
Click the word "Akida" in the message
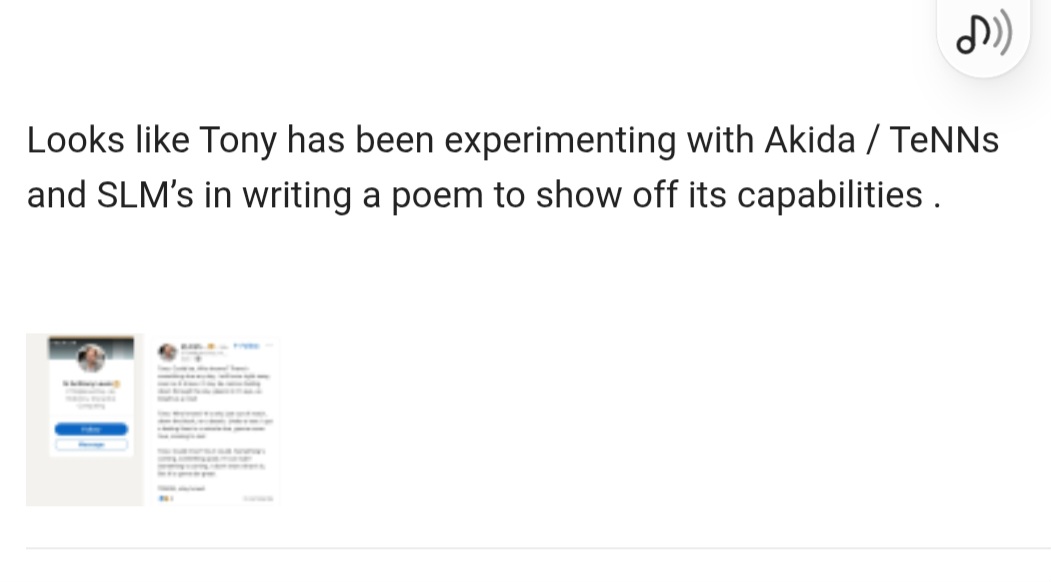(x=810, y=140)
